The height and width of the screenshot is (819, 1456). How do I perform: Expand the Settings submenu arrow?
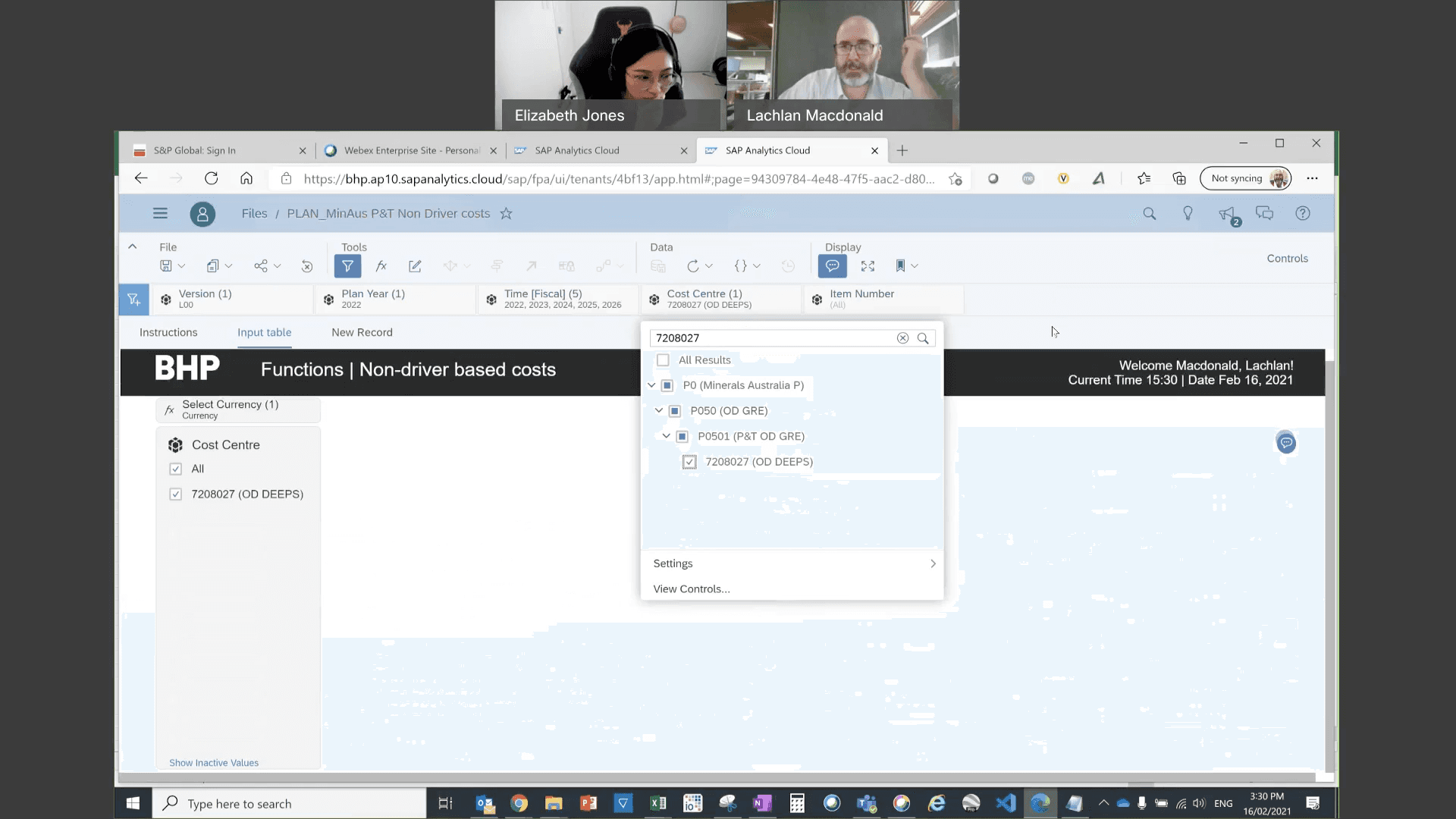pyautogui.click(x=933, y=563)
